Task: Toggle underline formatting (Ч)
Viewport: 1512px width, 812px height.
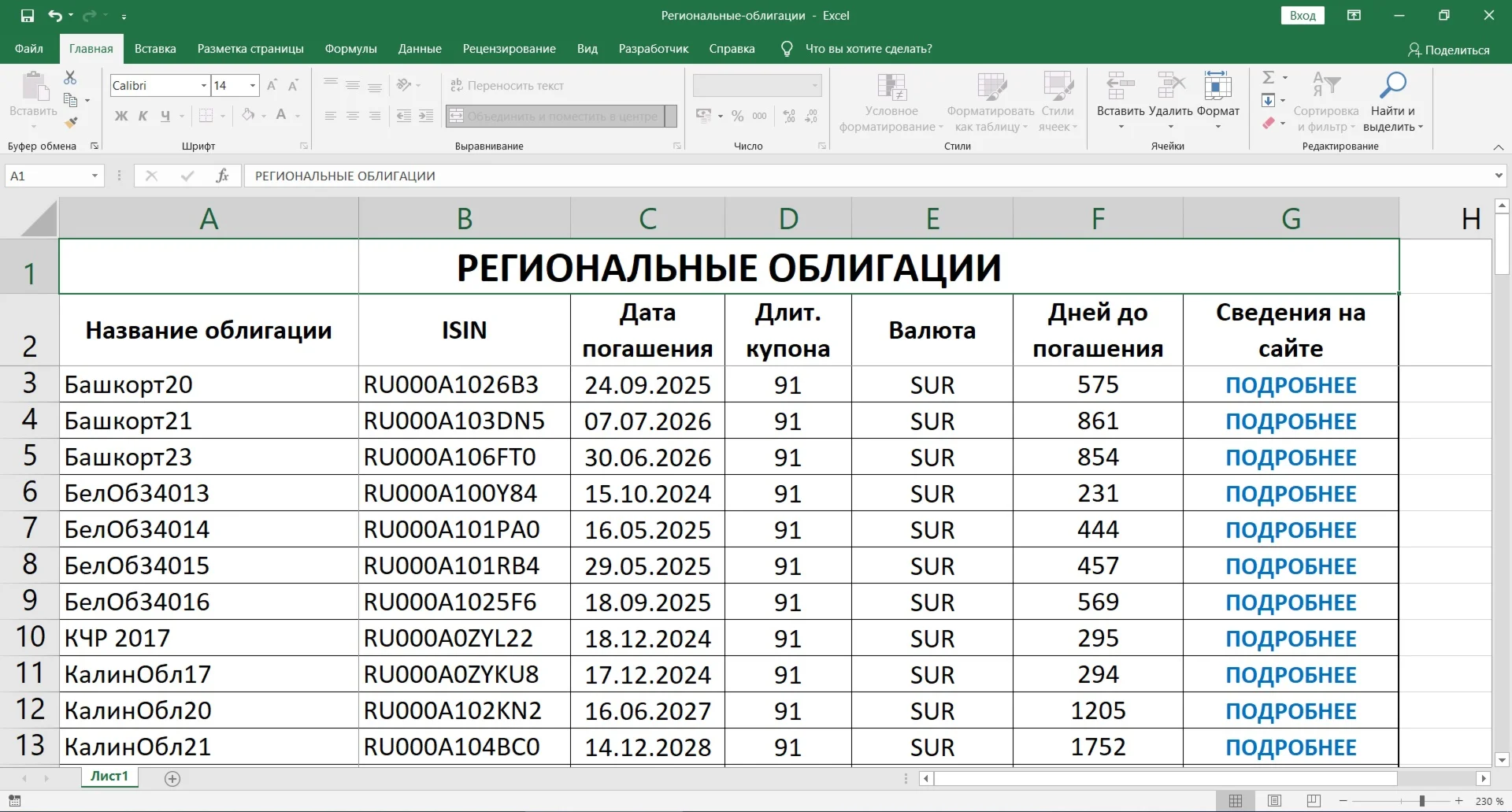Action: tap(166, 116)
